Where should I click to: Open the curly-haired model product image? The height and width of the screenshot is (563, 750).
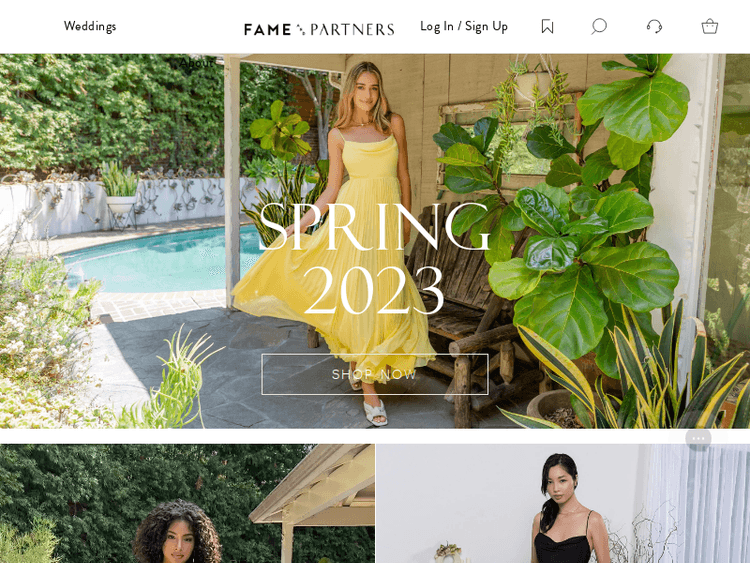(x=187, y=503)
